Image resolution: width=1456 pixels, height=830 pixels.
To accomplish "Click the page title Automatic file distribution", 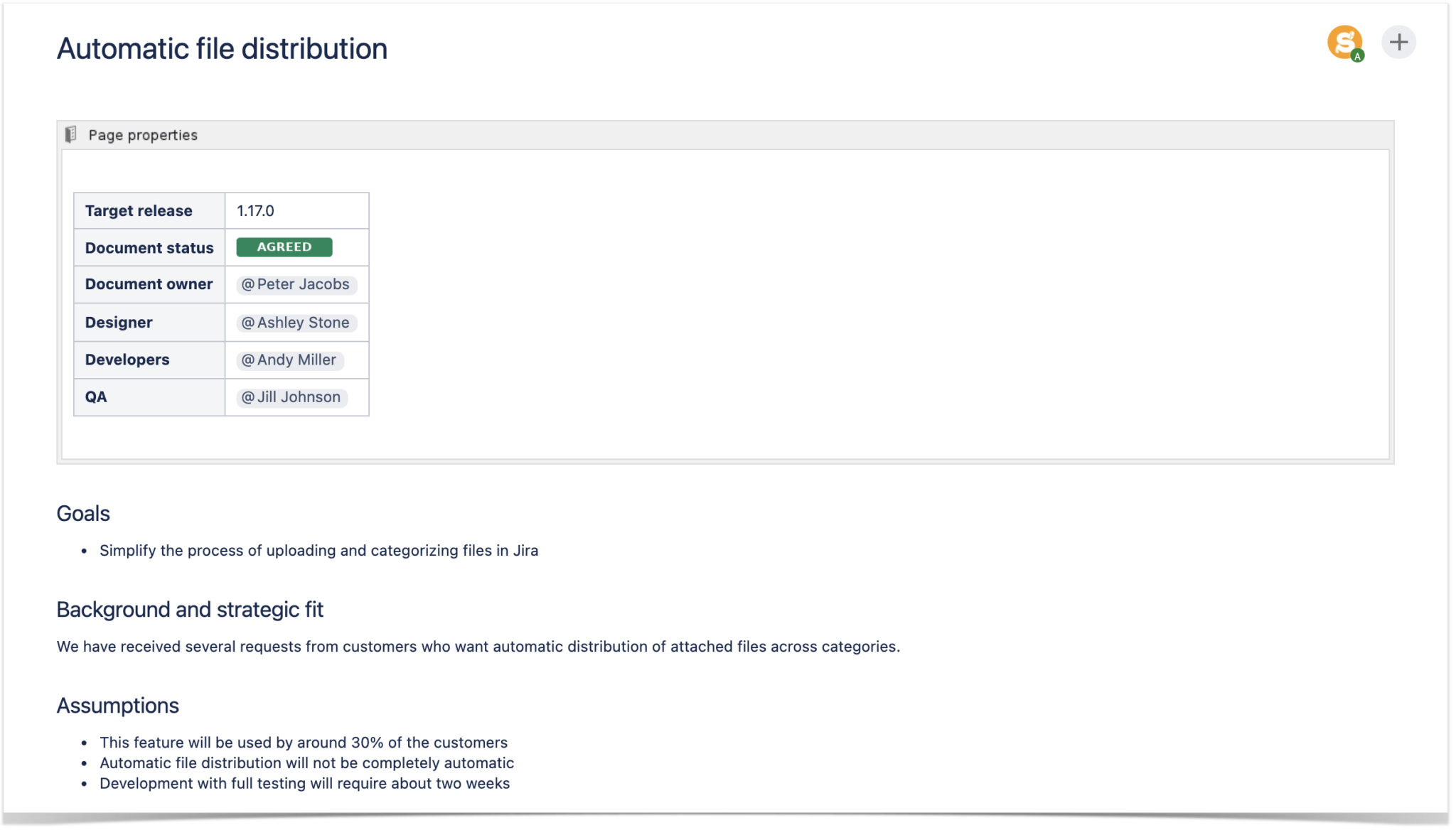I will [222, 48].
